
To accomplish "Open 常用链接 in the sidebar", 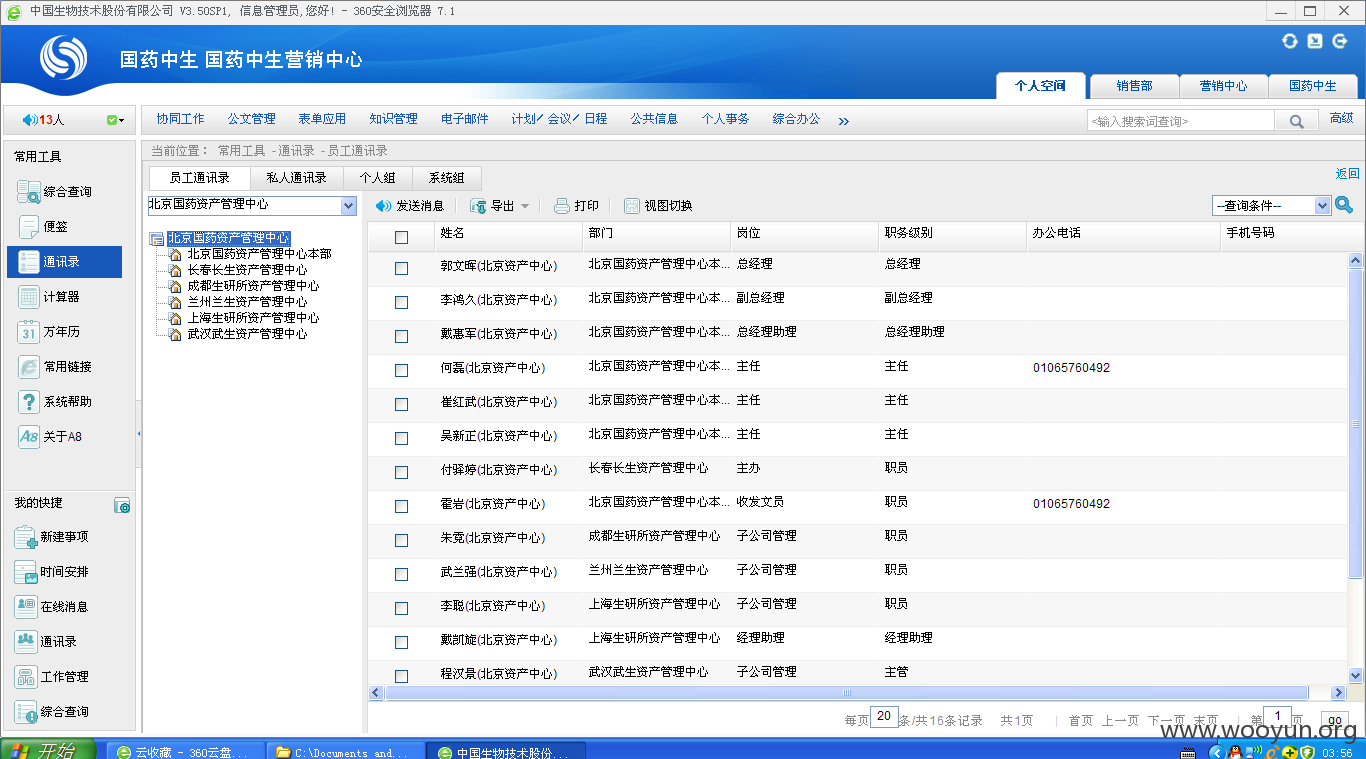I will [x=55, y=367].
